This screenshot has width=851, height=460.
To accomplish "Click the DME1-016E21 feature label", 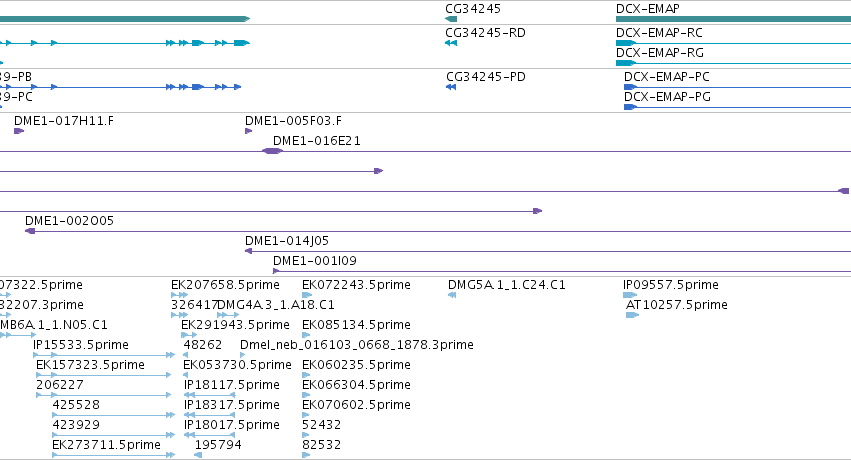I will 316,140.
